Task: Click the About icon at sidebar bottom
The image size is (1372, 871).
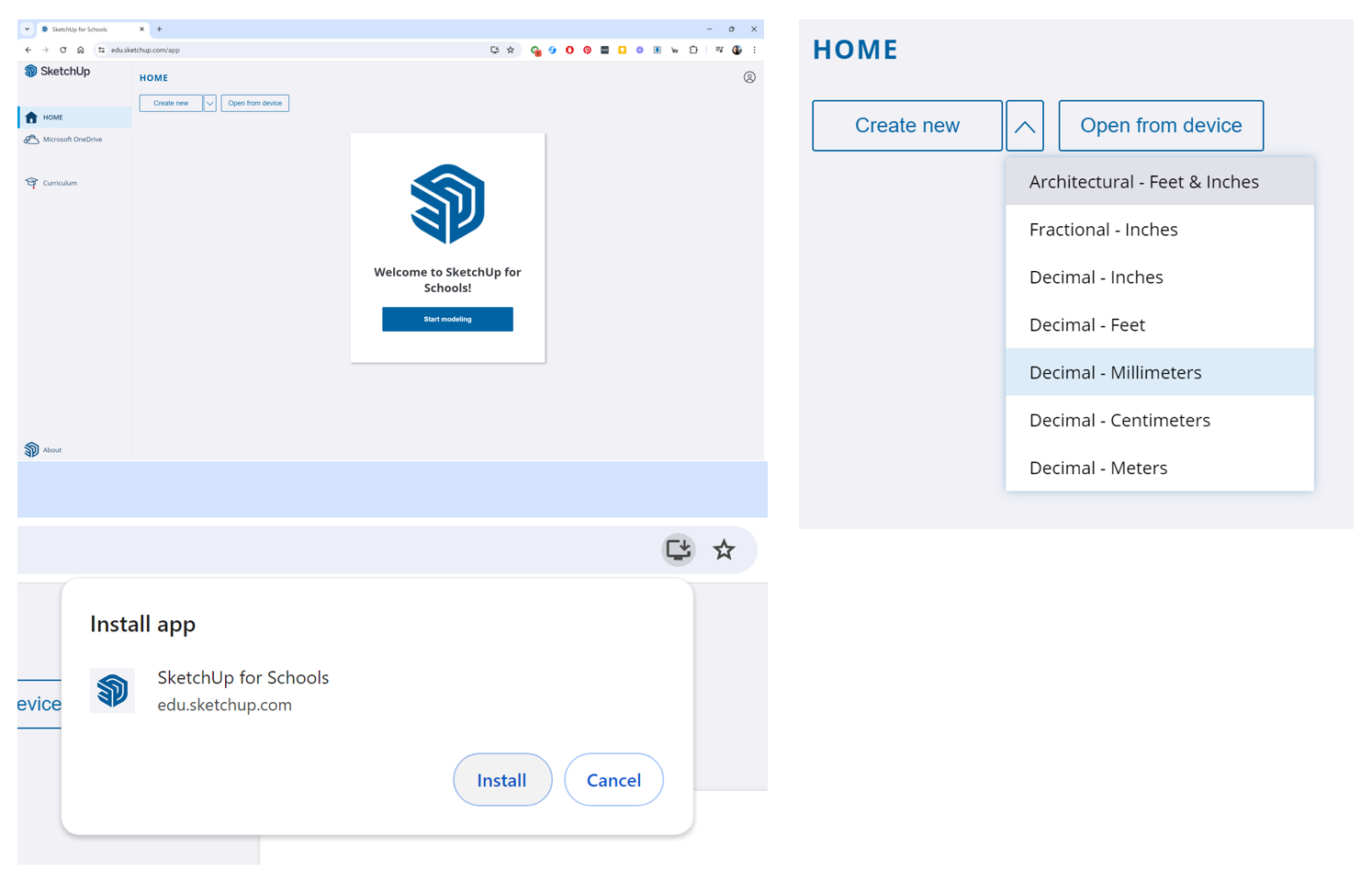Action: point(32,449)
